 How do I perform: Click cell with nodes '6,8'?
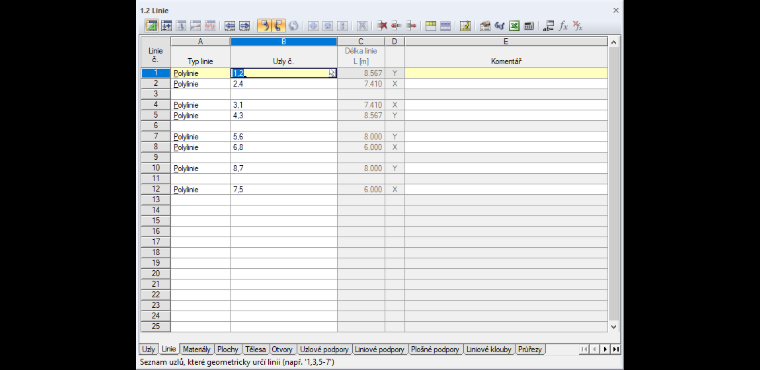[x=284, y=147]
